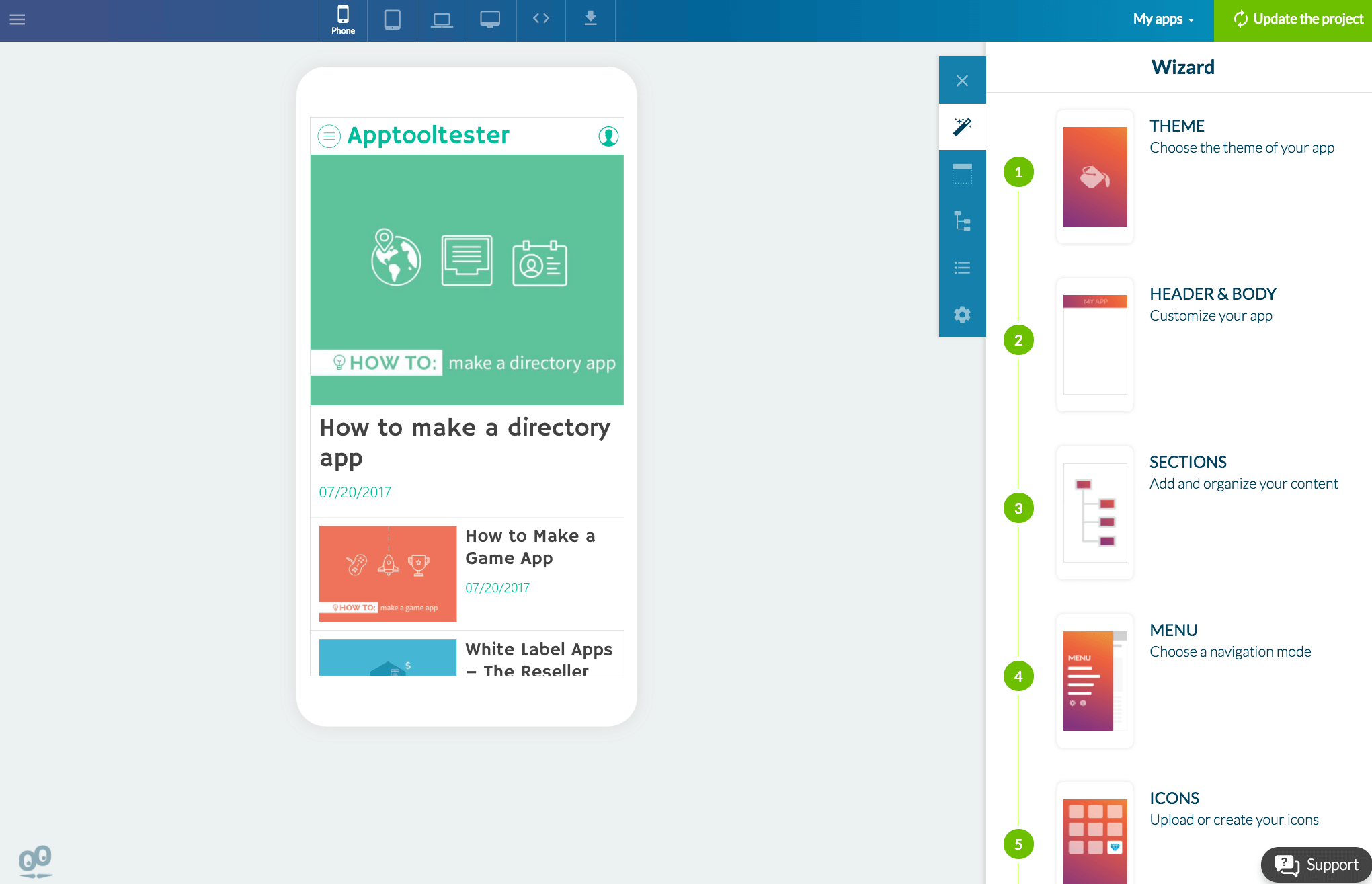Open the hamburger menu in top bar
This screenshot has width=1372, height=884.
tap(17, 19)
